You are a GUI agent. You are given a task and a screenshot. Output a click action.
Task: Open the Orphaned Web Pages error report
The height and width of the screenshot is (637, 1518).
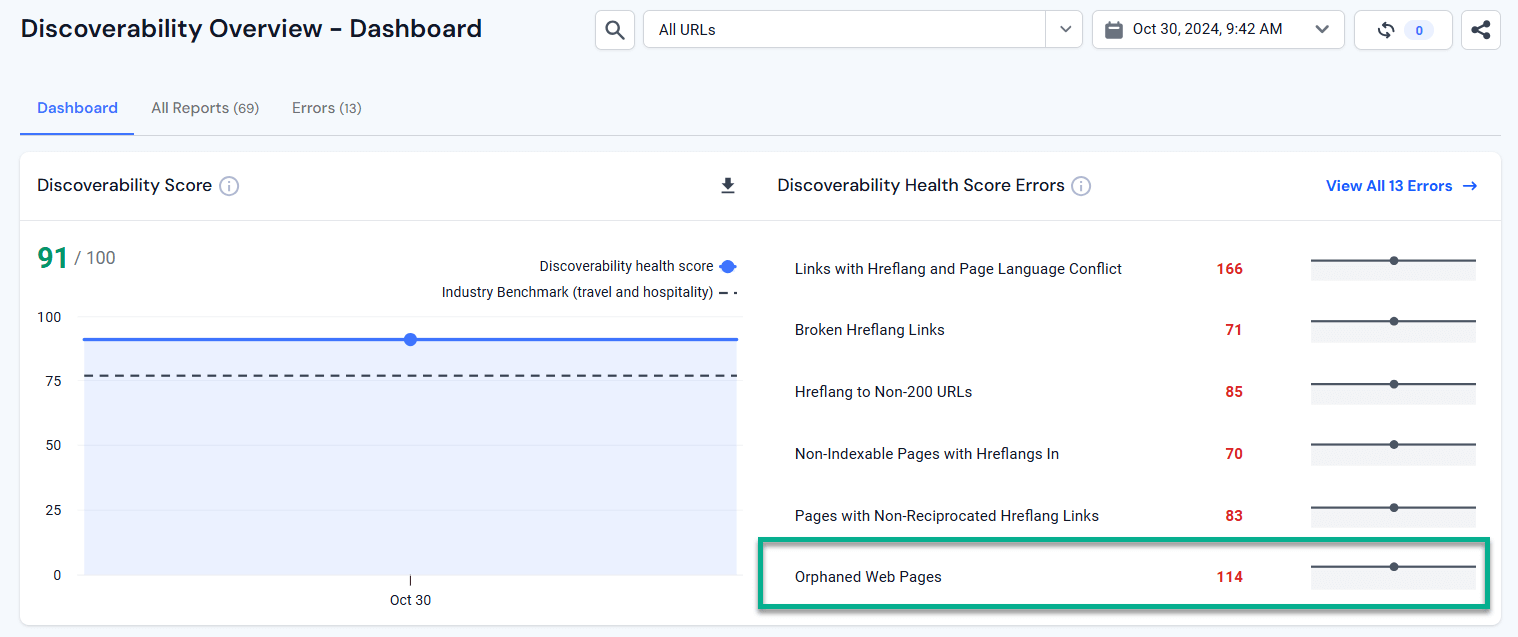point(868,576)
